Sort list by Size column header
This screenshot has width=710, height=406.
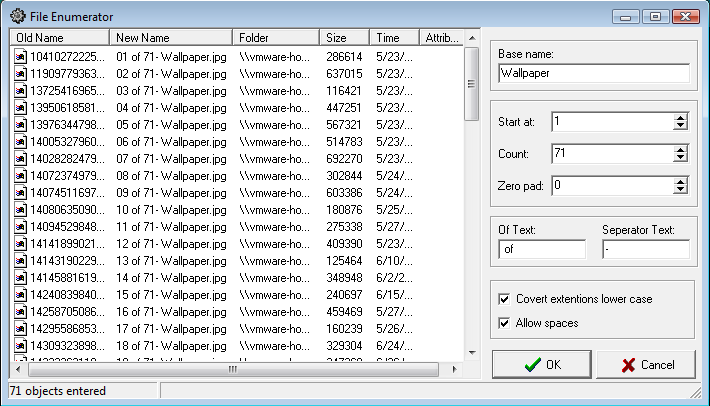point(345,38)
